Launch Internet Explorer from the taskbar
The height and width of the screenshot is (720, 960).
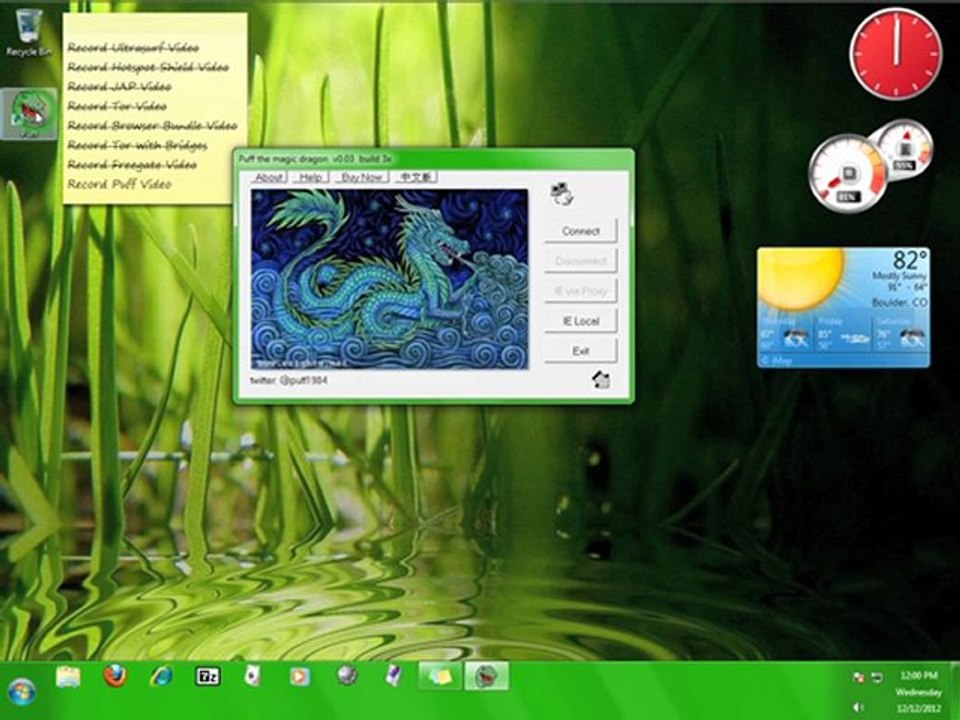161,676
